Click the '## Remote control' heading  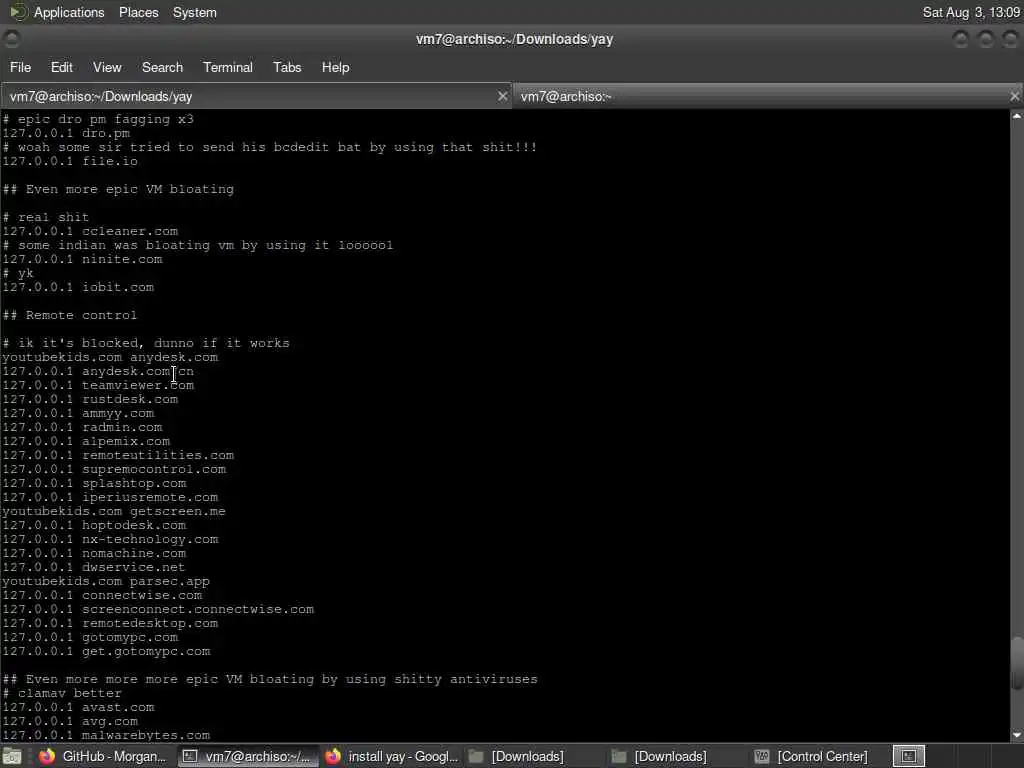[70, 315]
